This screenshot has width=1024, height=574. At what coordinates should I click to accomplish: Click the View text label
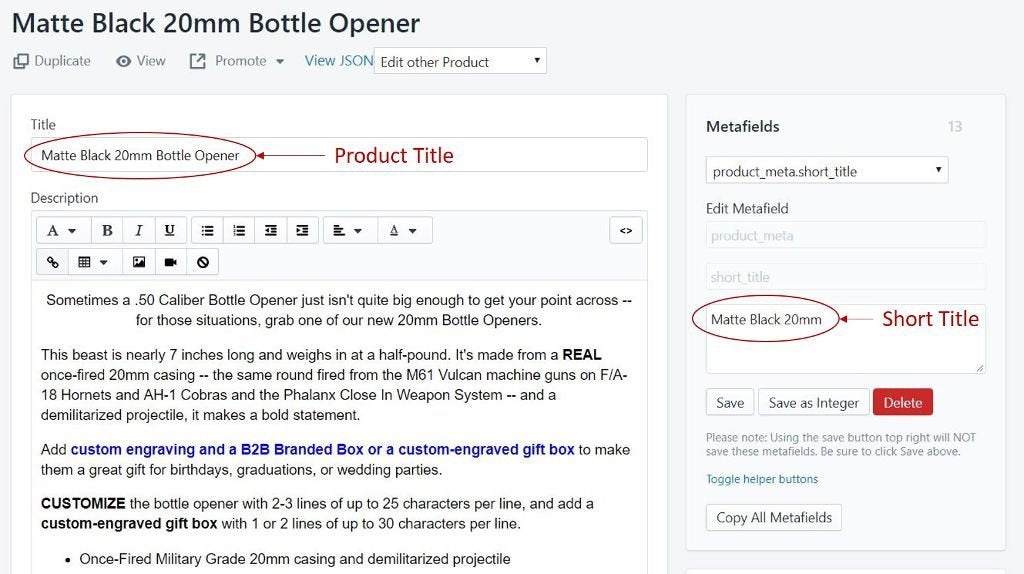click(x=151, y=61)
